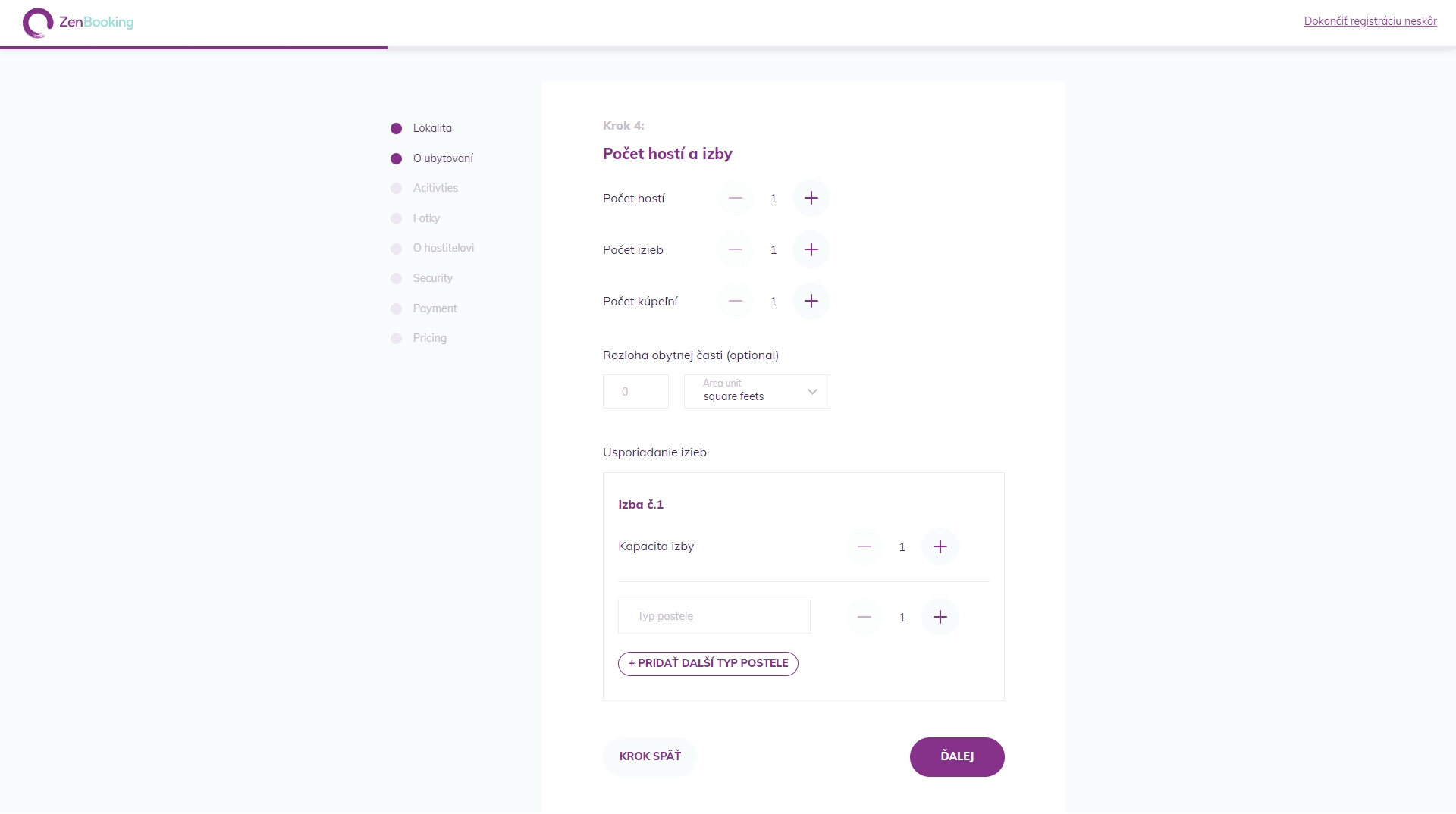Go back using Krok späť
The height and width of the screenshot is (814, 1456).
pyautogui.click(x=650, y=756)
